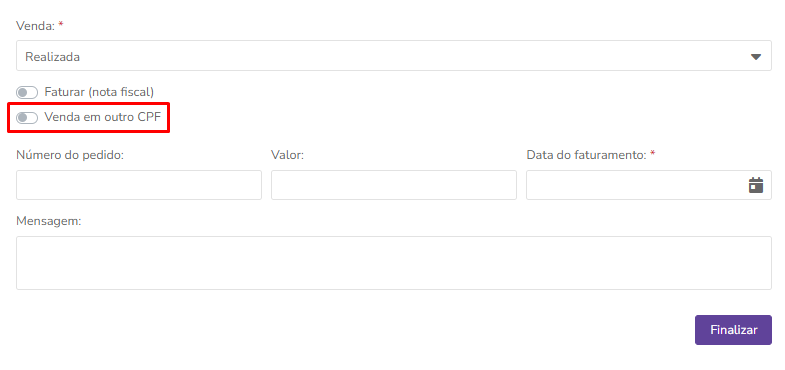Open the Venda combo box showing Realizada

(x=394, y=56)
